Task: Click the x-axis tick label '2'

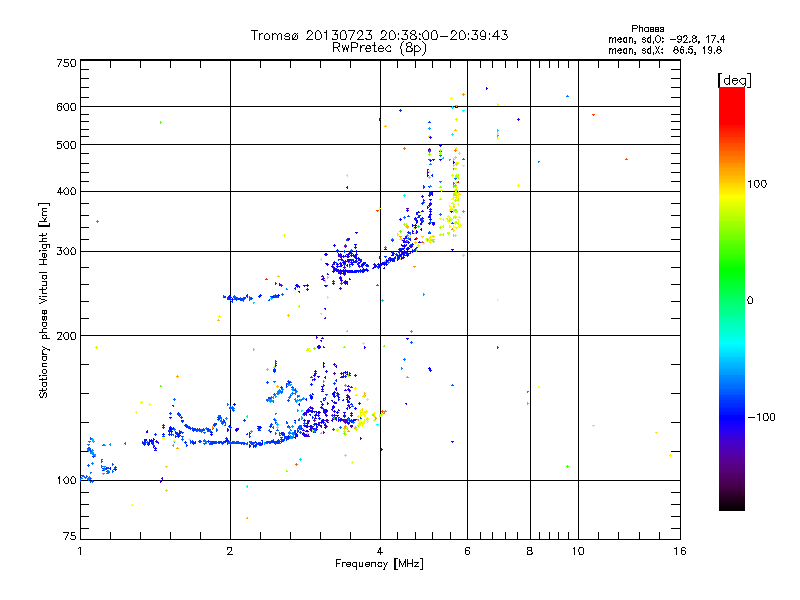Action: click(230, 551)
